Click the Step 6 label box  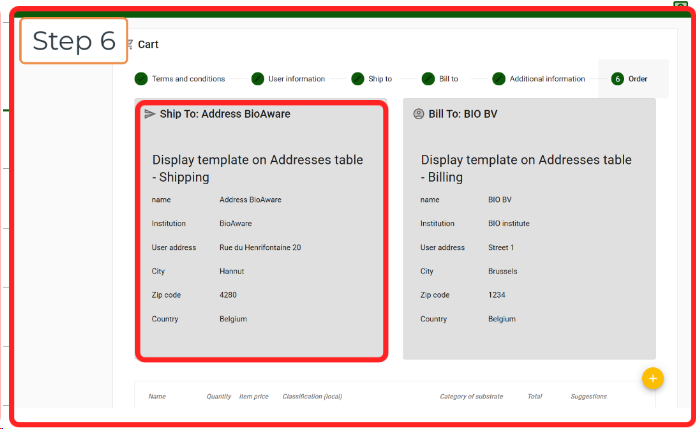click(x=74, y=41)
